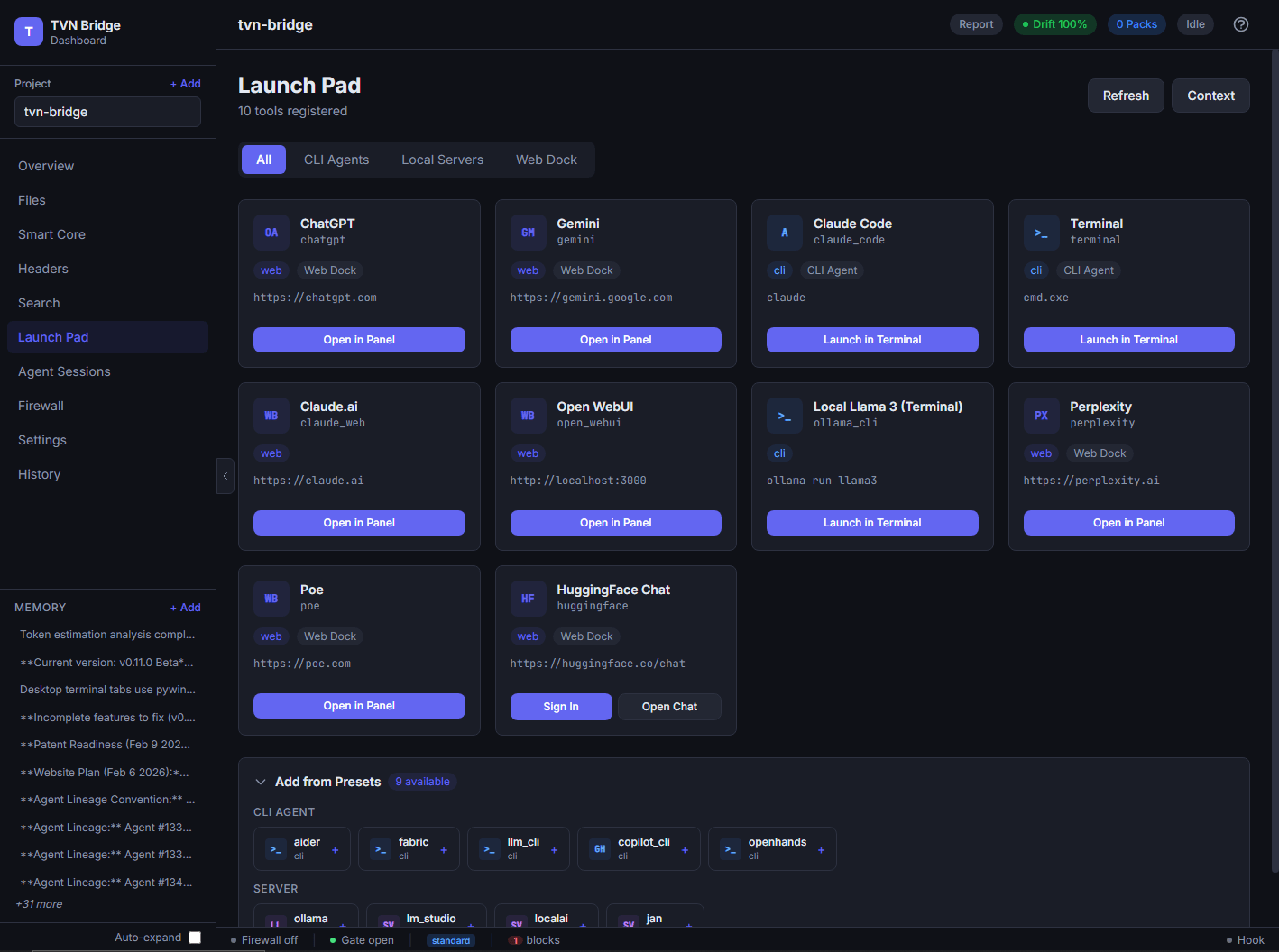The image size is (1279, 952).
Task: Click the Gemini web dock icon
Action: [x=528, y=232]
